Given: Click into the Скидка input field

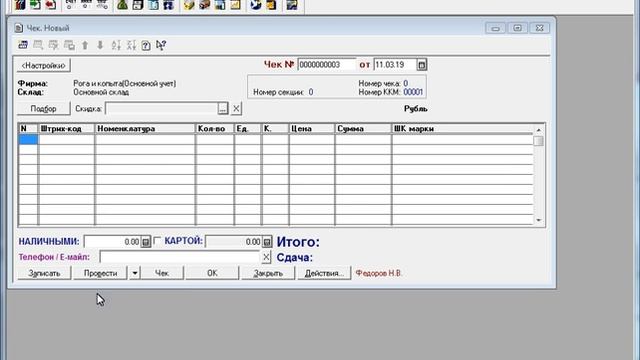Looking at the screenshot, I should pyautogui.click(x=162, y=109).
